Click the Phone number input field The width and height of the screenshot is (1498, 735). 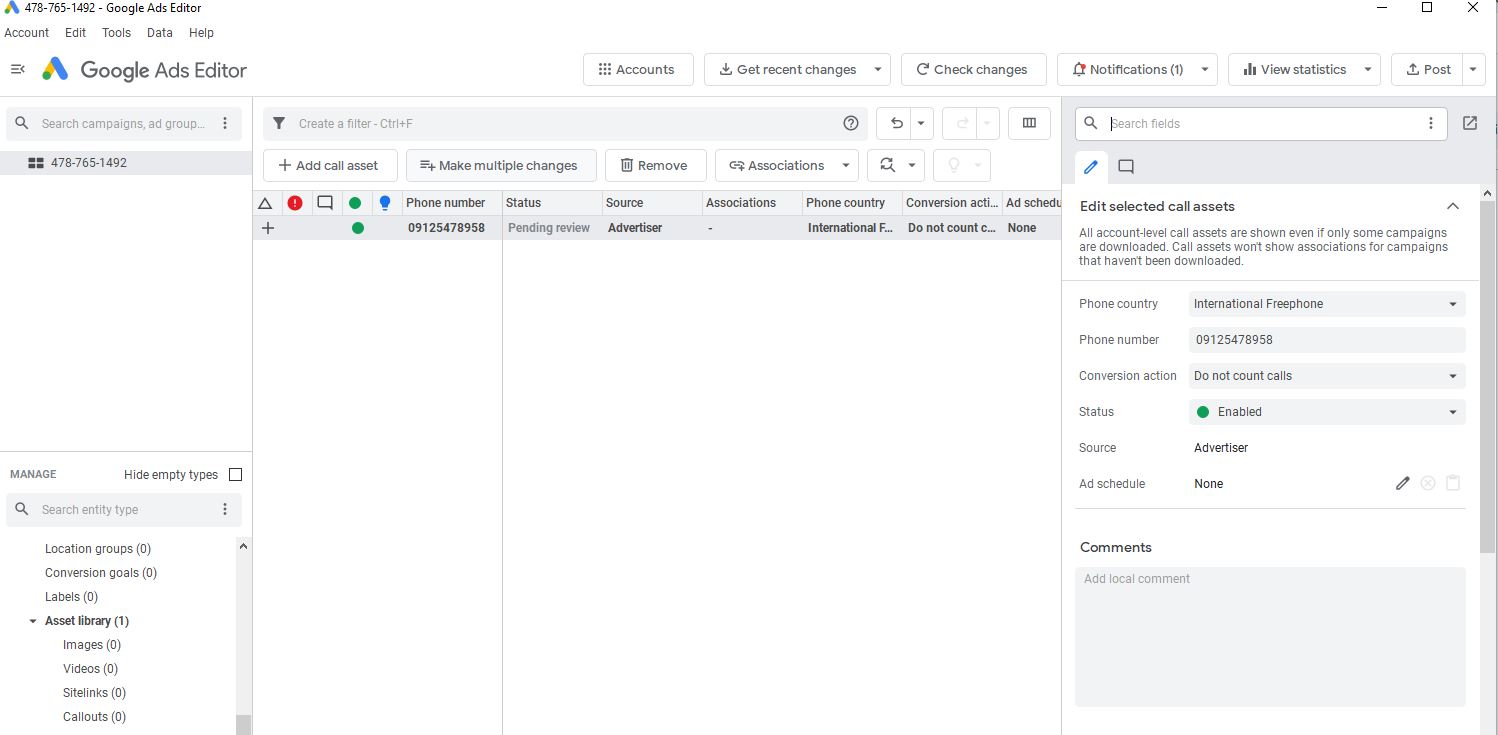pyautogui.click(x=1327, y=340)
